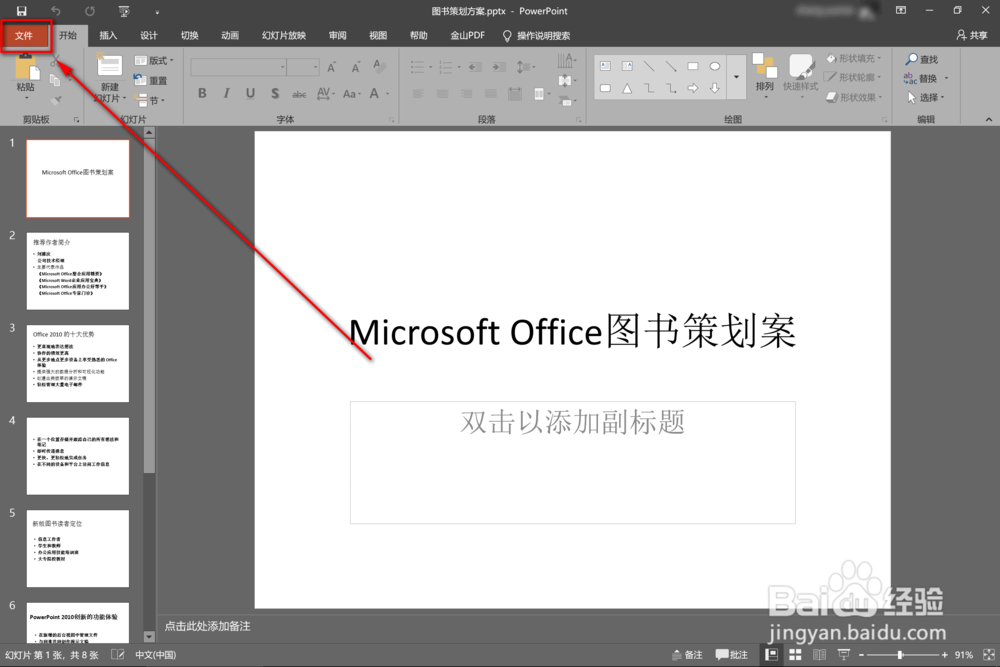Image resolution: width=1000 pixels, height=667 pixels.
Task: Select slide 2 thumbnail 推荐作者简介
Action: (78, 271)
